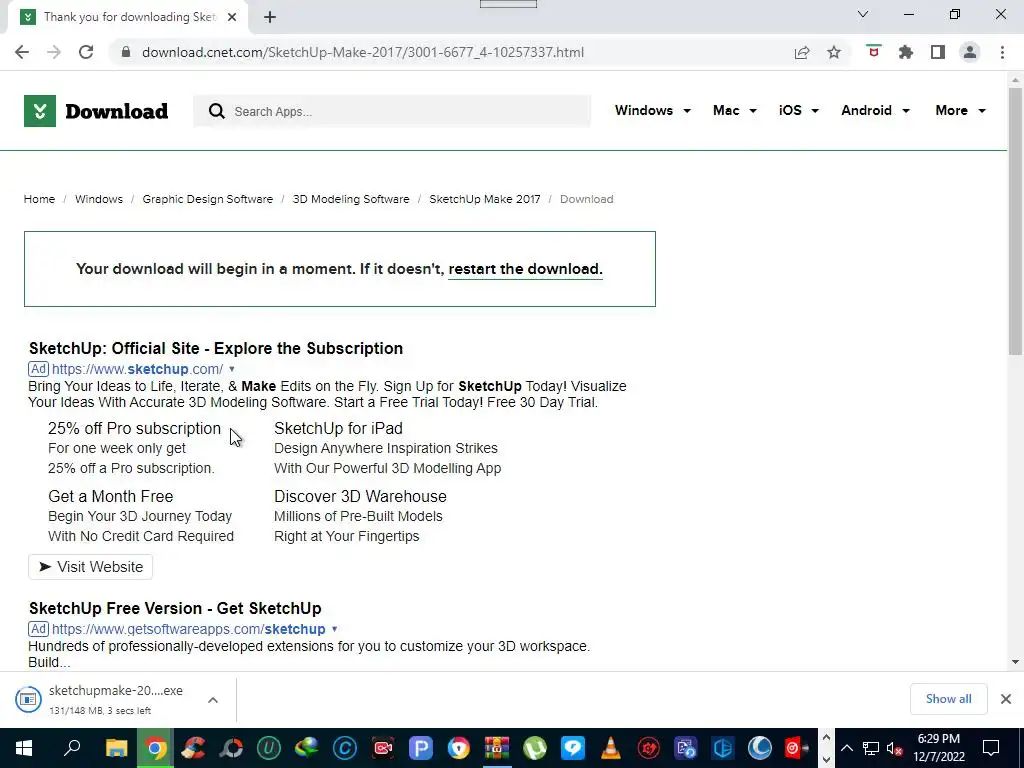
Task: Open 25% off Pro subscription link
Action: (135, 428)
